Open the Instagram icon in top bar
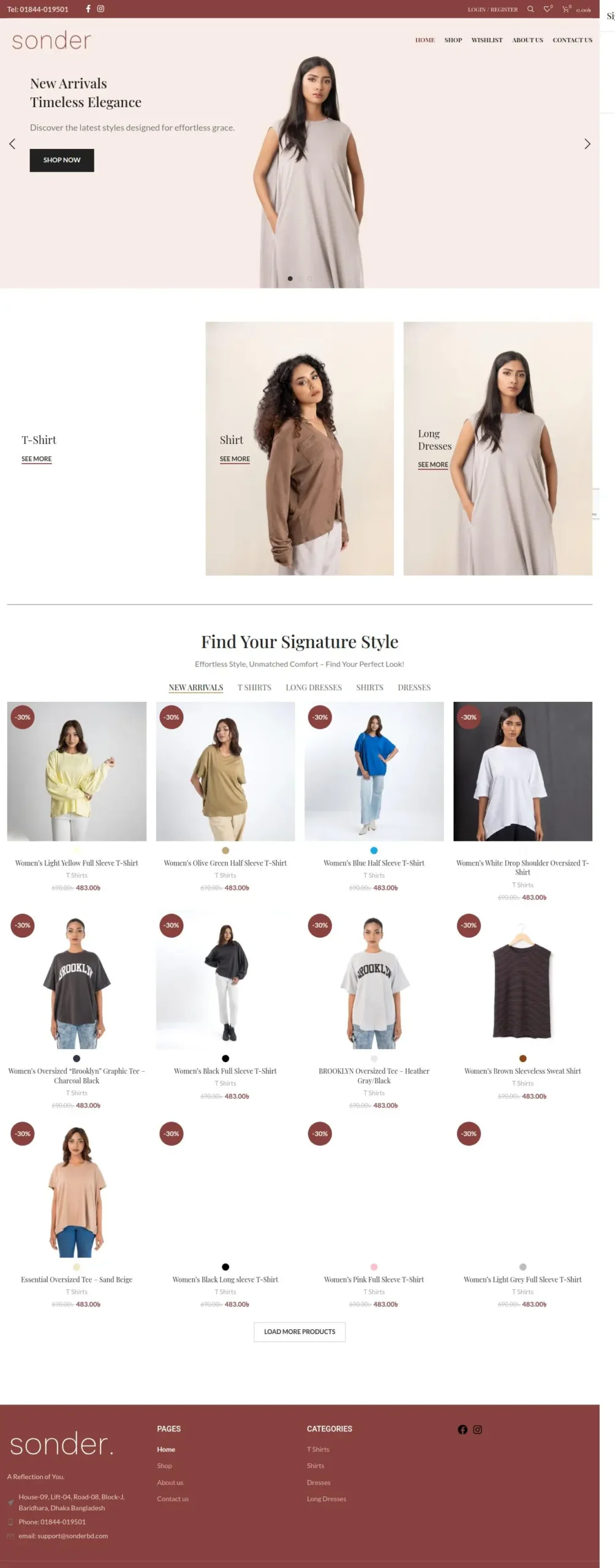This screenshot has height=1568, width=615. click(100, 9)
